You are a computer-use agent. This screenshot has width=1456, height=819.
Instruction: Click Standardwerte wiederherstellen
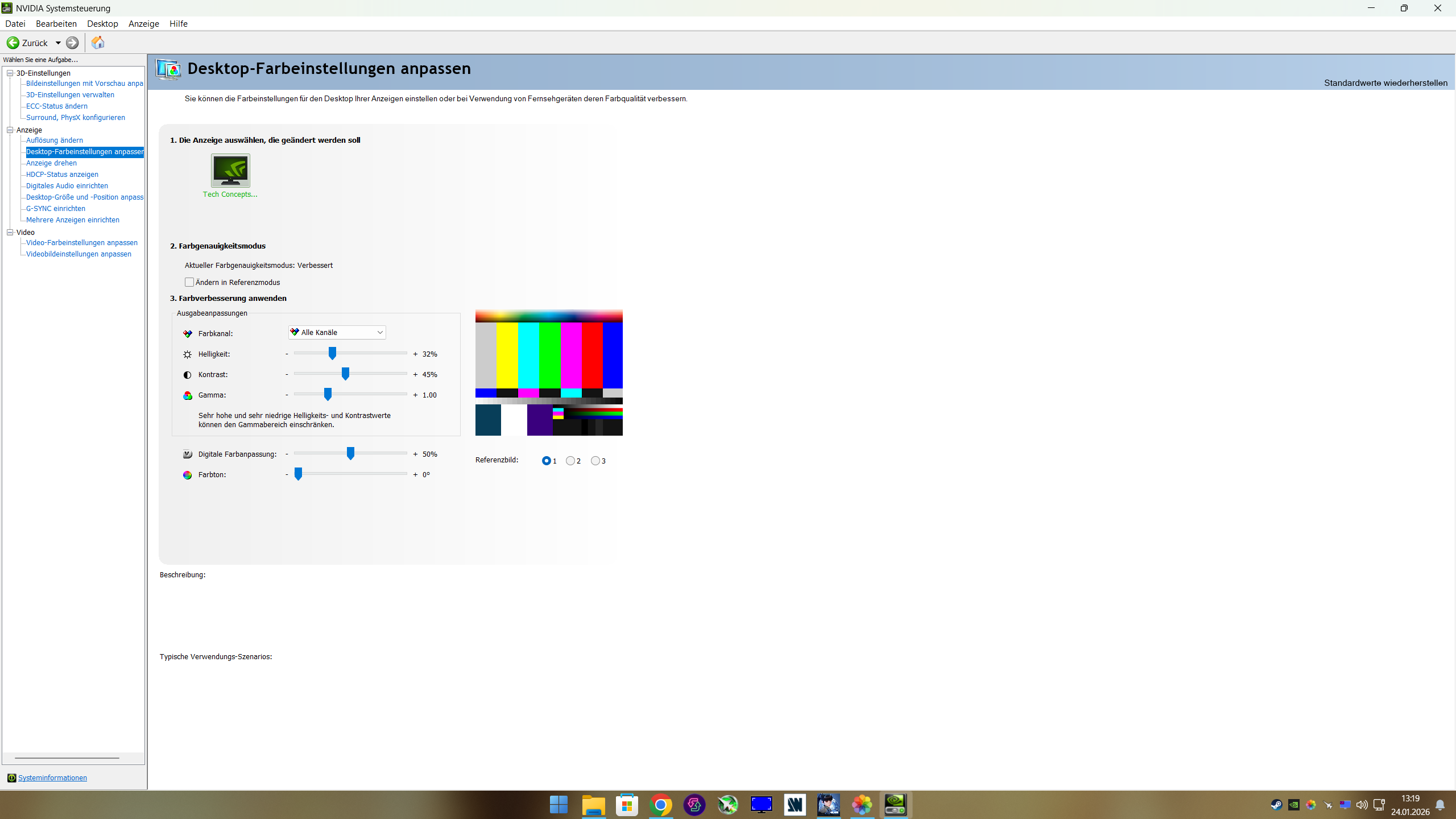(x=1385, y=83)
